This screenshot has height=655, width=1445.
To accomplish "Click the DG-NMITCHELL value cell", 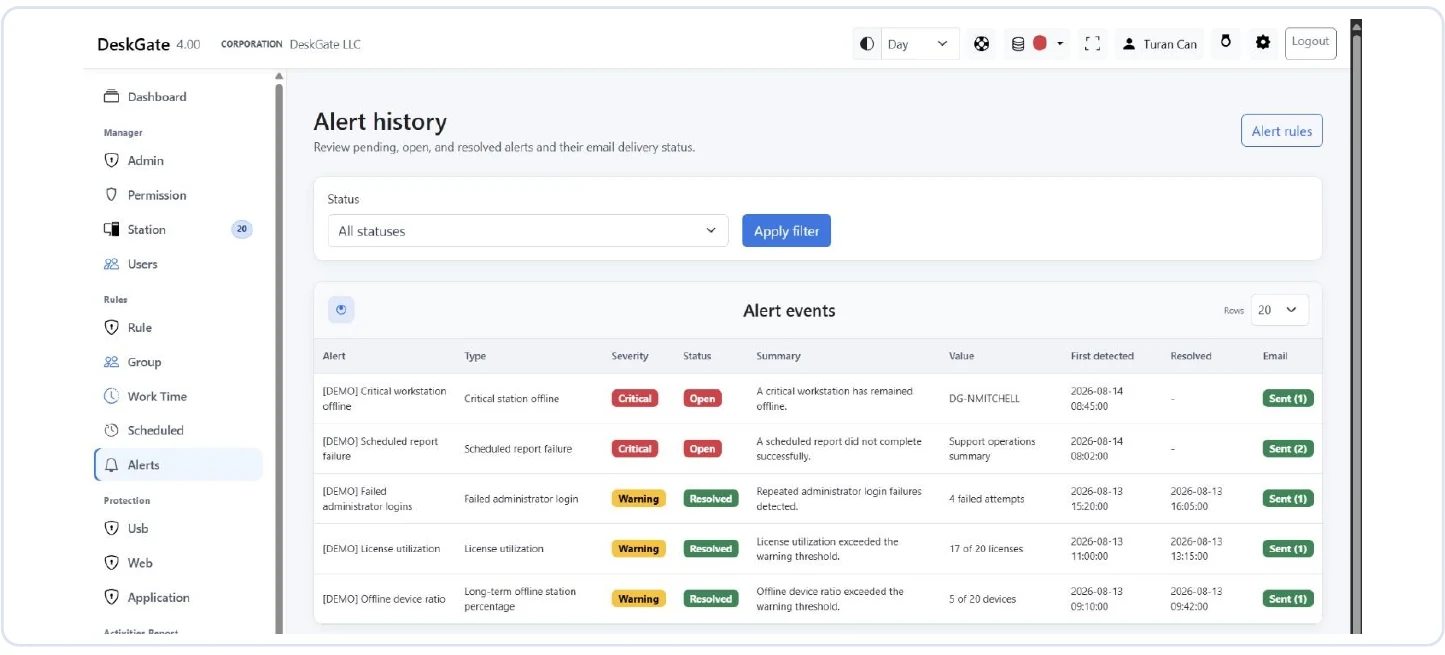I will pos(984,398).
